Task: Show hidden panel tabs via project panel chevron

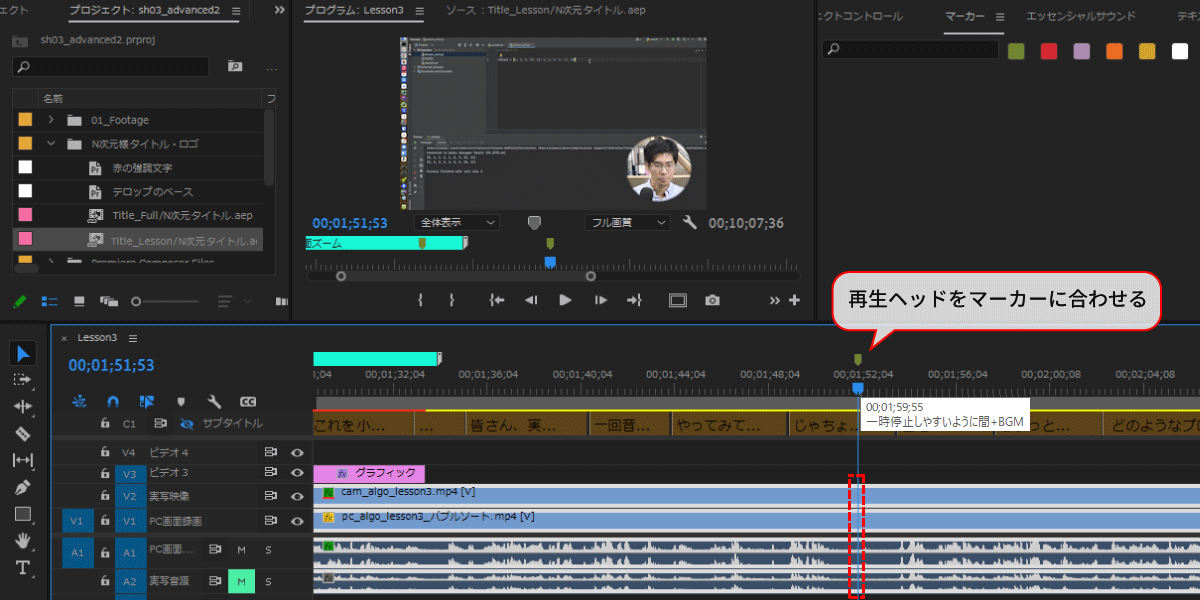Action: 279,12
